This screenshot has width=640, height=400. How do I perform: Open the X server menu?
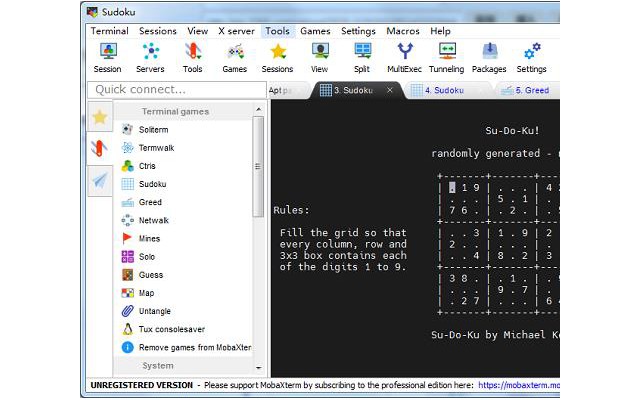coord(236,31)
